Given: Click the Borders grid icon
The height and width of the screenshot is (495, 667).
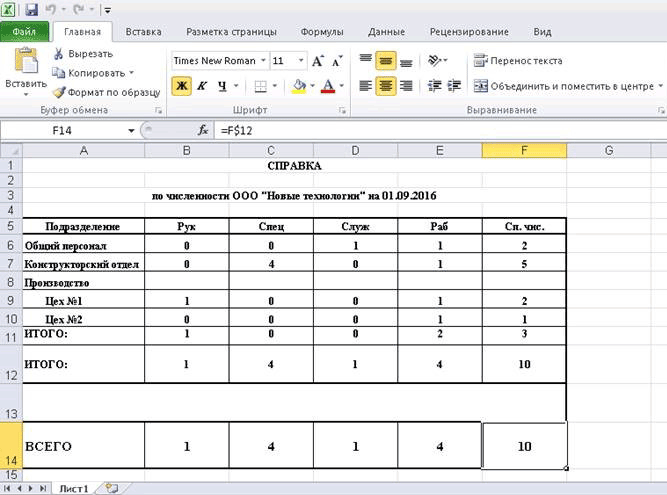Looking at the screenshot, I should 260,86.
